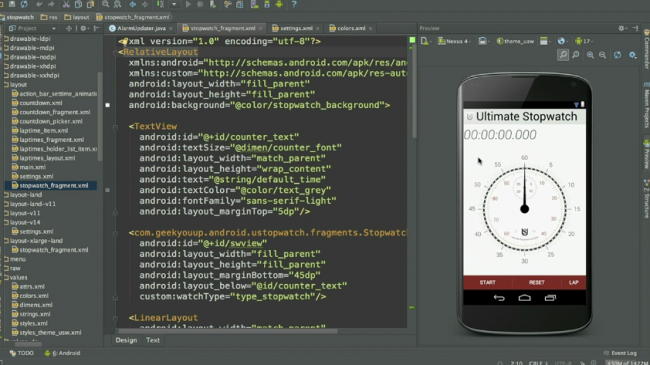Open the Event Log
Screen dimensions: 650x365
tap(620, 353)
